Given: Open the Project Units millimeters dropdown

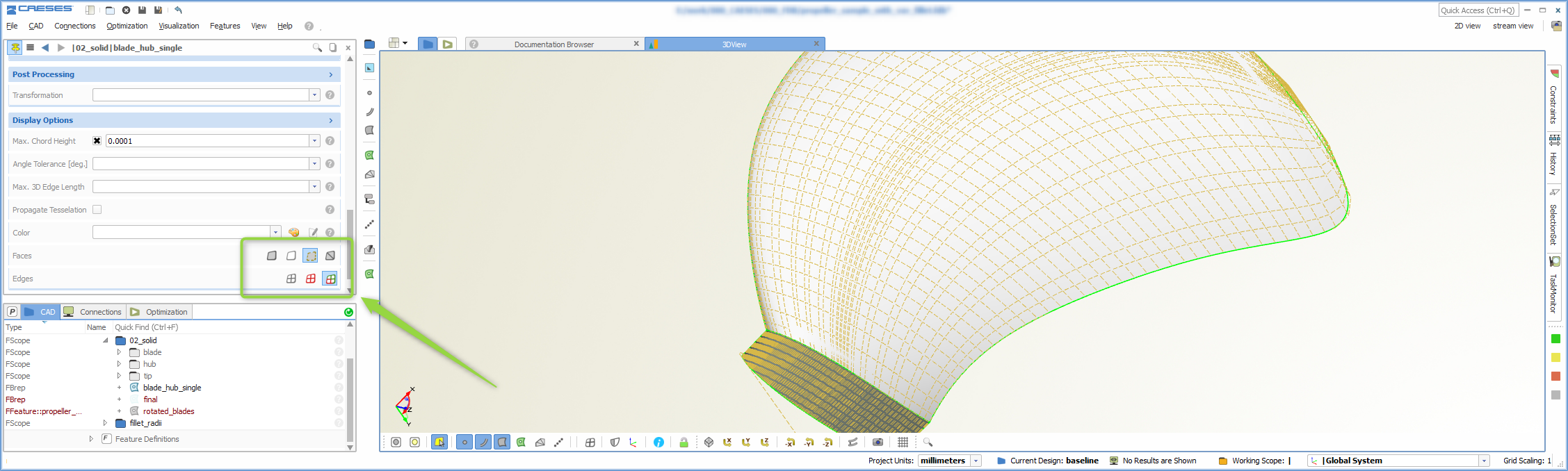Looking at the screenshot, I should pyautogui.click(x=976, y=461).
